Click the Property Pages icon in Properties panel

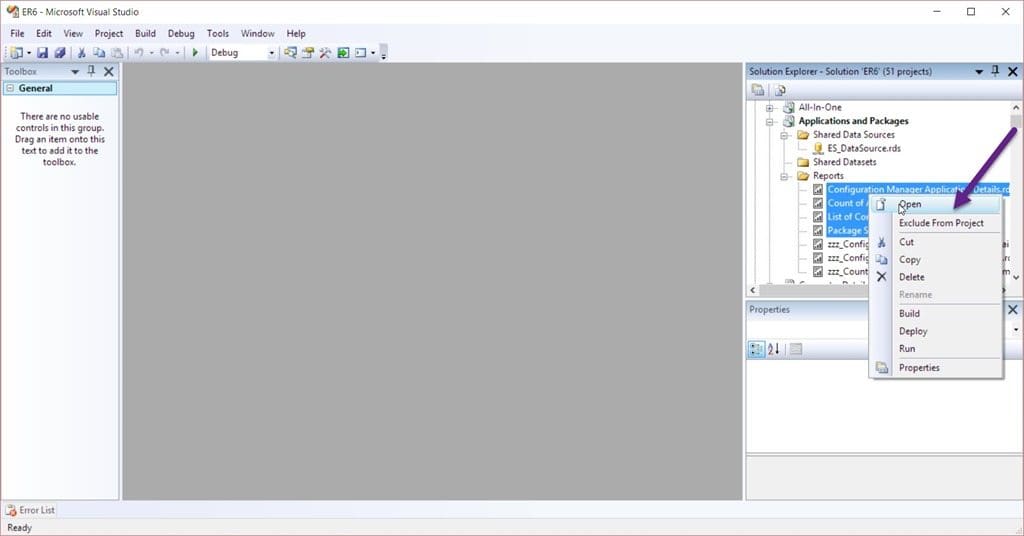795,349
